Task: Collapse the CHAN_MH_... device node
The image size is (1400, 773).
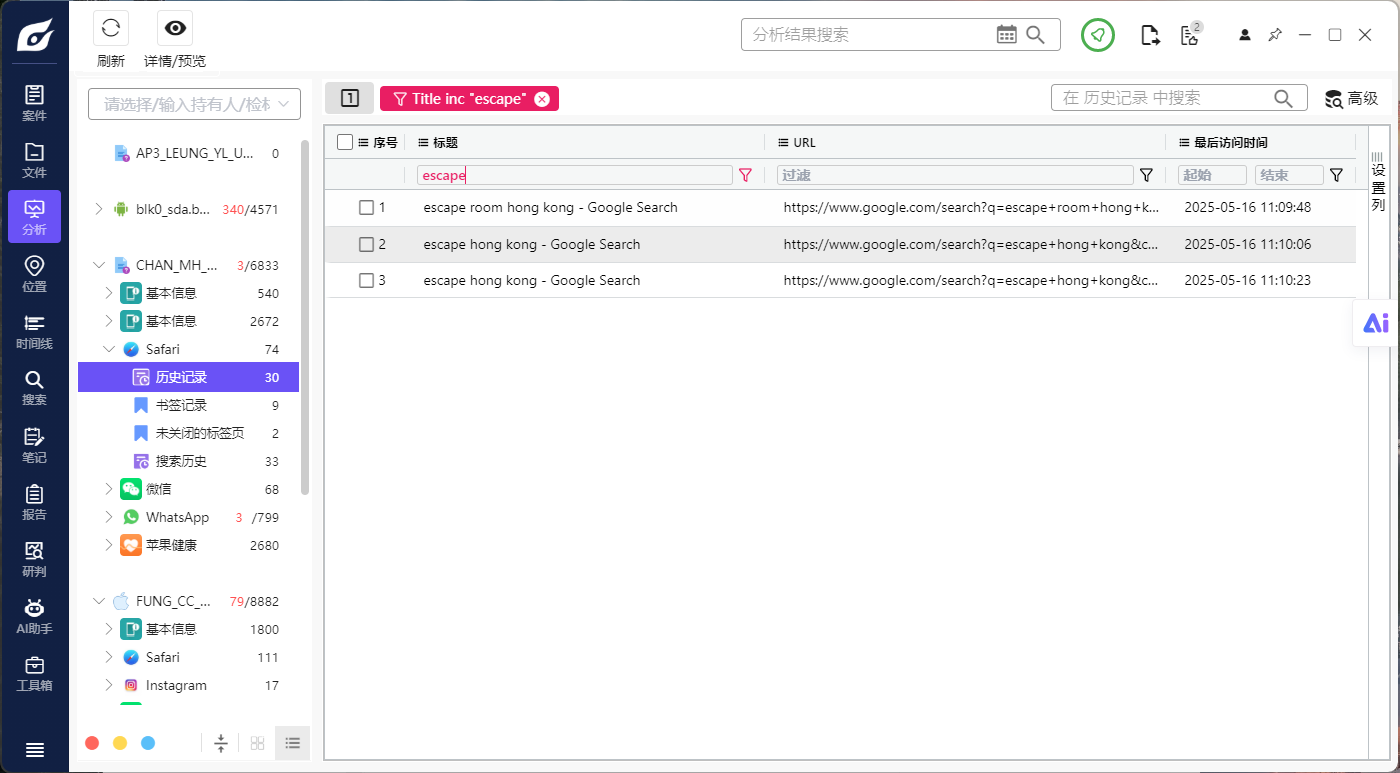Action: tap(98, 265)
